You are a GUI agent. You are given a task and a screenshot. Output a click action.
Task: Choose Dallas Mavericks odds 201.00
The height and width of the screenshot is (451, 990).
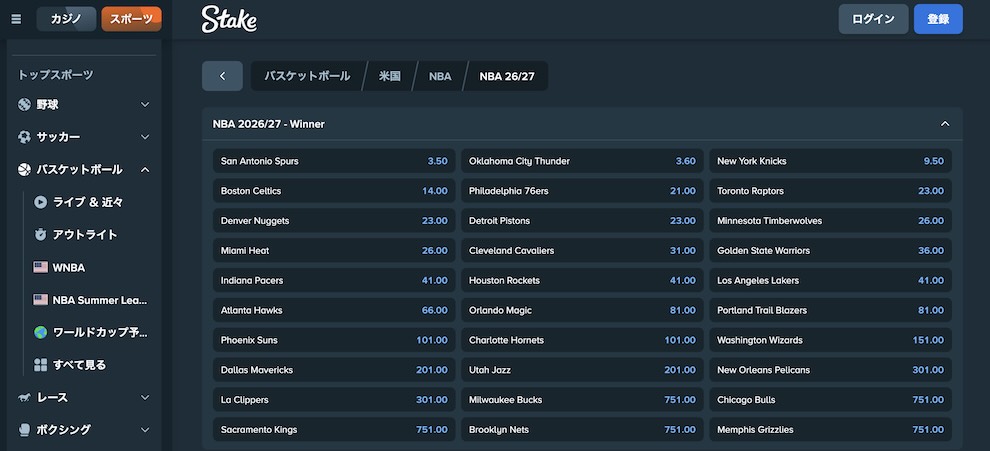click(x=334, y=370)
